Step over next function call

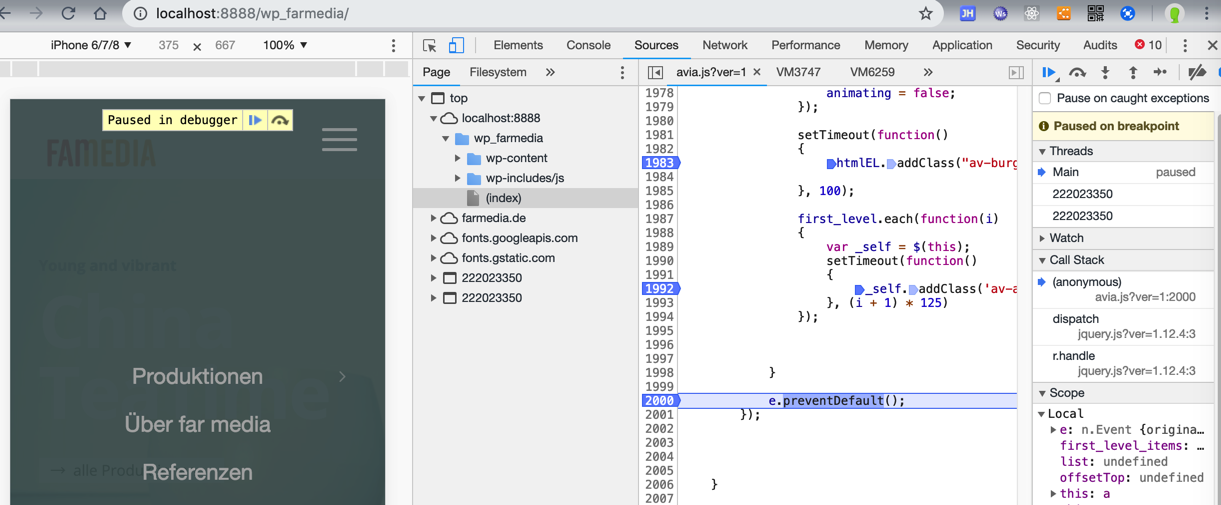click(1077, 72)
